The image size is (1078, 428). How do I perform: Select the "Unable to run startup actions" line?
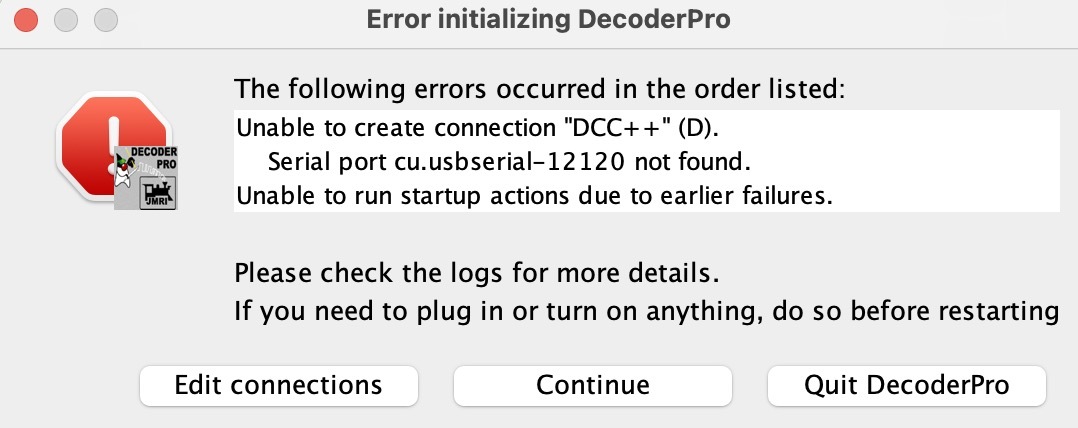[x=534, y=196]
